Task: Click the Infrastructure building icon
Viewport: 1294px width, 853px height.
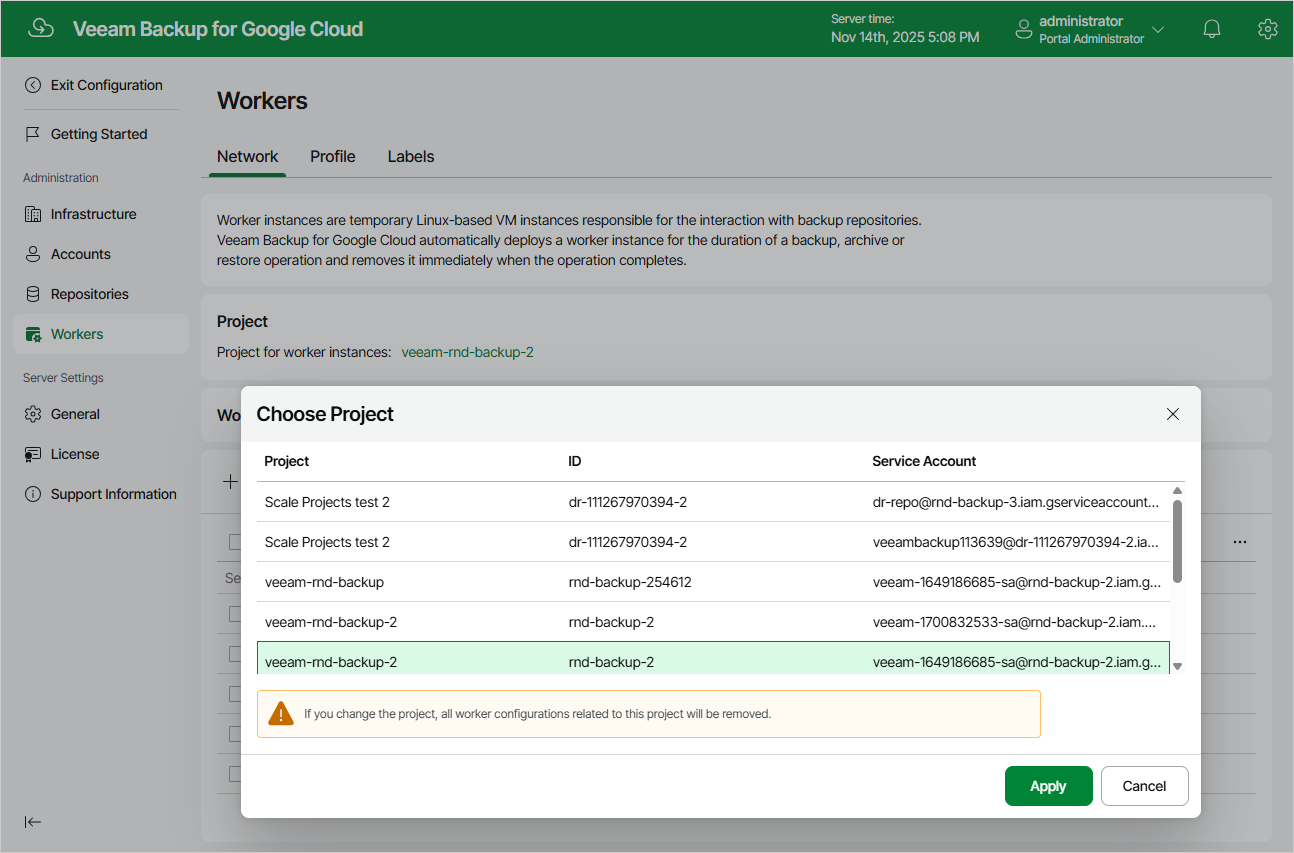Action: [x=33, y=214]
